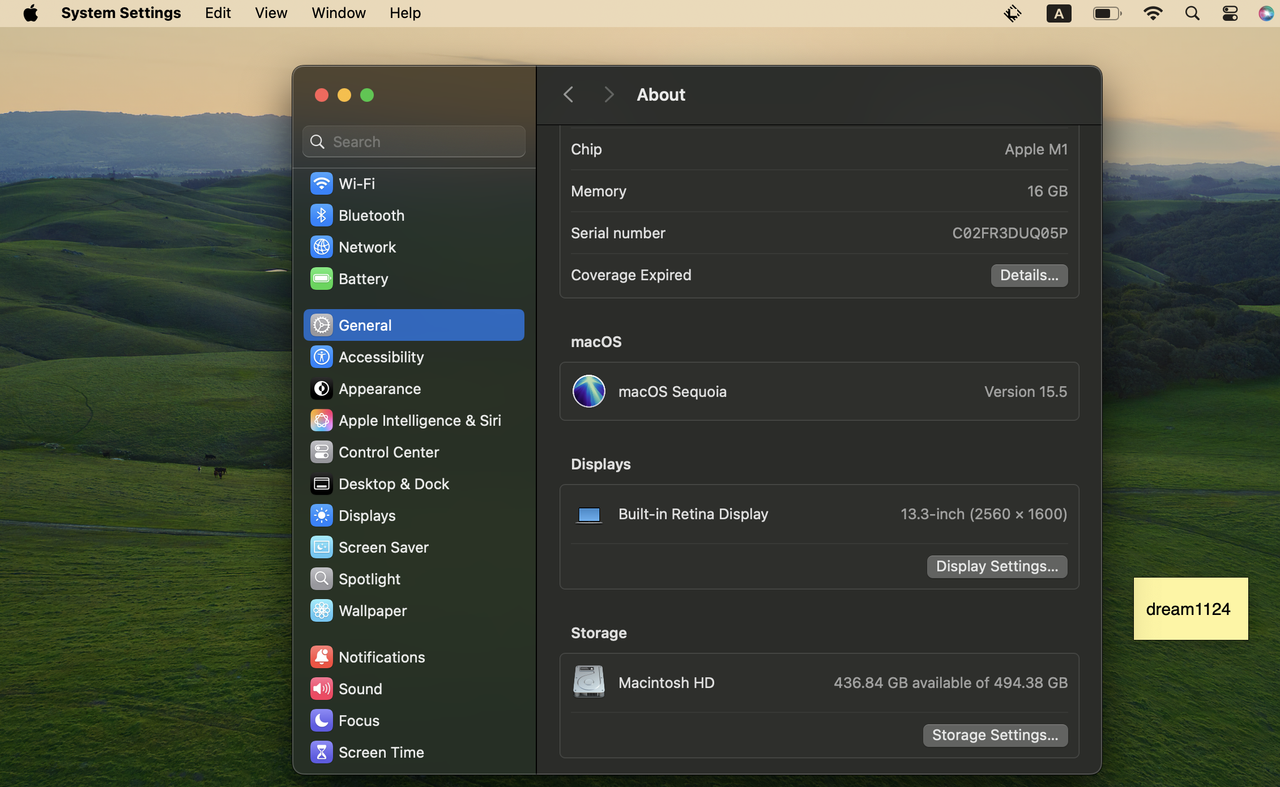Open Storage Settings…
The image size is (1280, 787).
[x=995, y=735]
